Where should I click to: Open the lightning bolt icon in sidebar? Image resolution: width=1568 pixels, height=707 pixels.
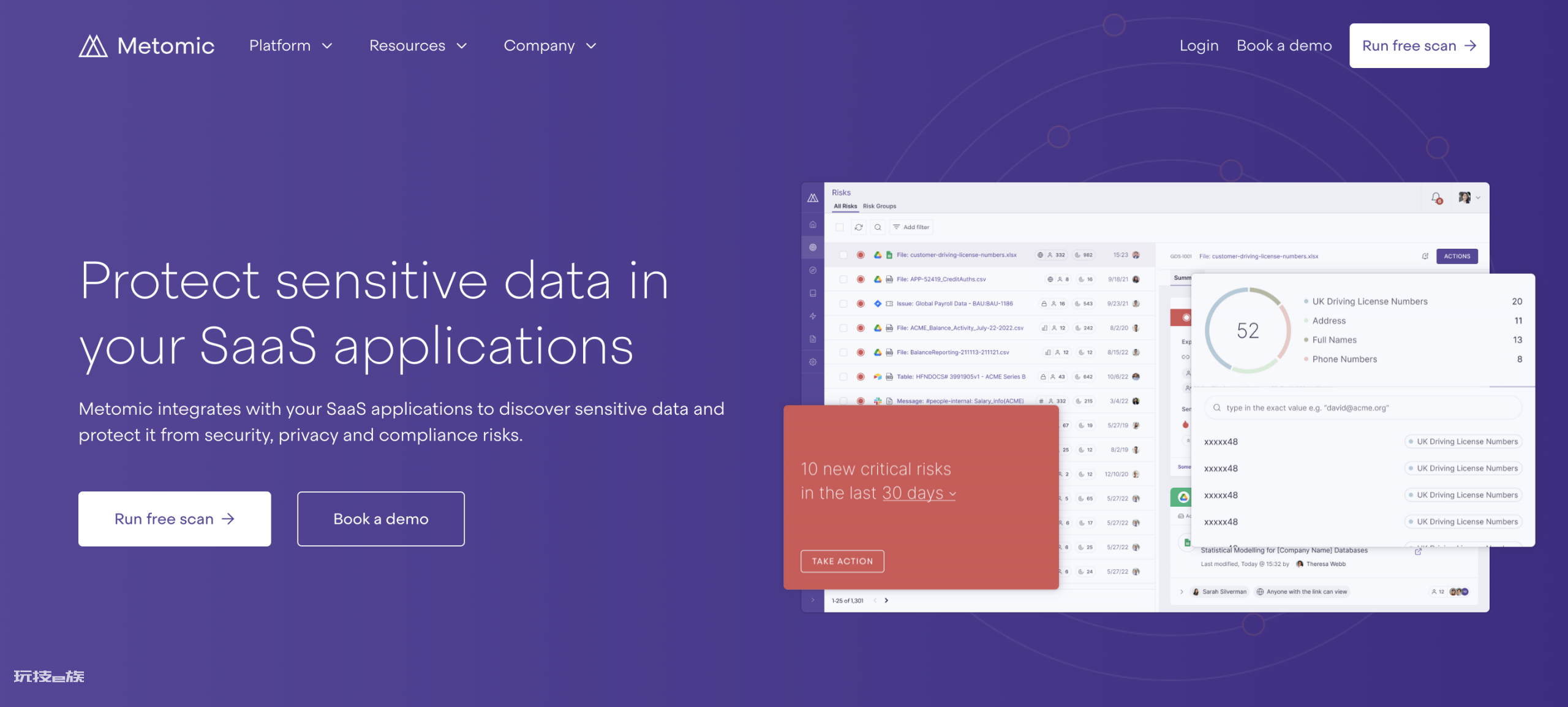(813, 316)
